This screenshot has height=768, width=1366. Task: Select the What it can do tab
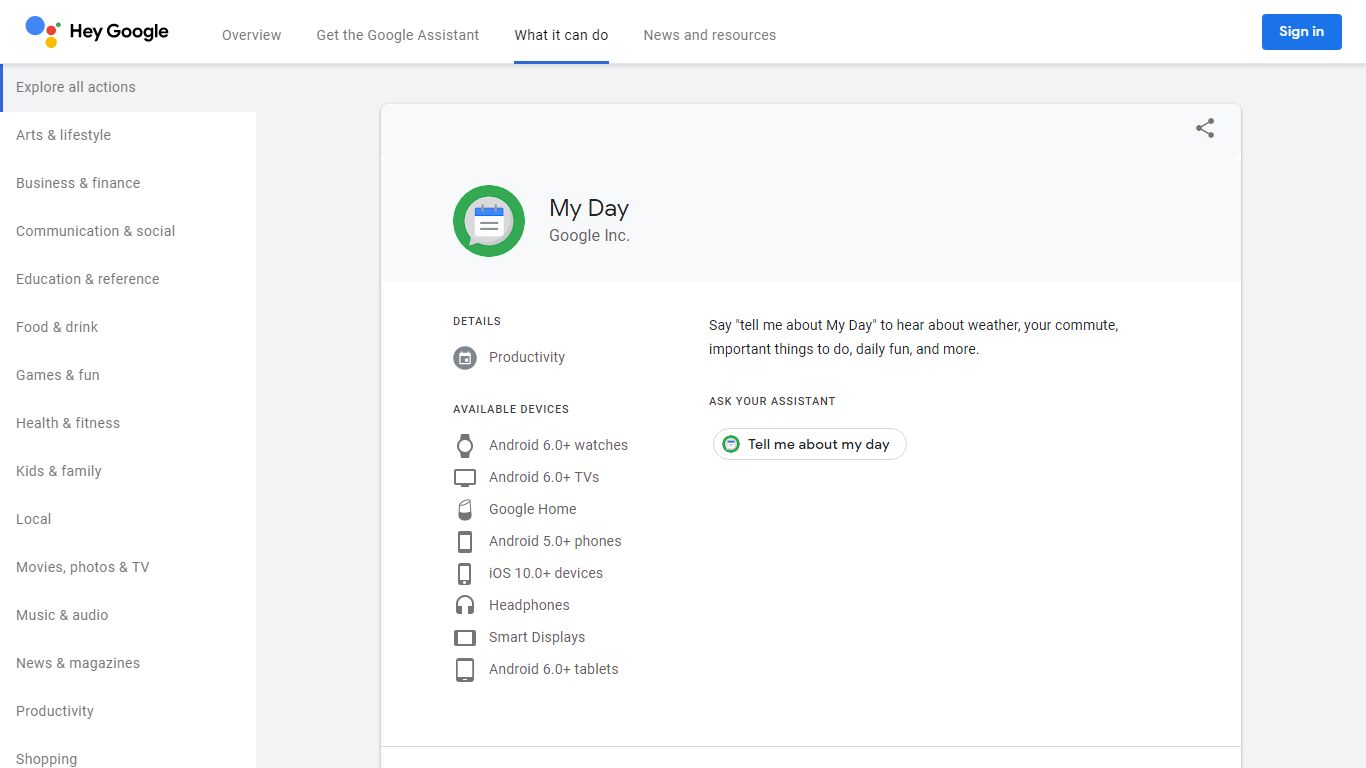(561, 35)
